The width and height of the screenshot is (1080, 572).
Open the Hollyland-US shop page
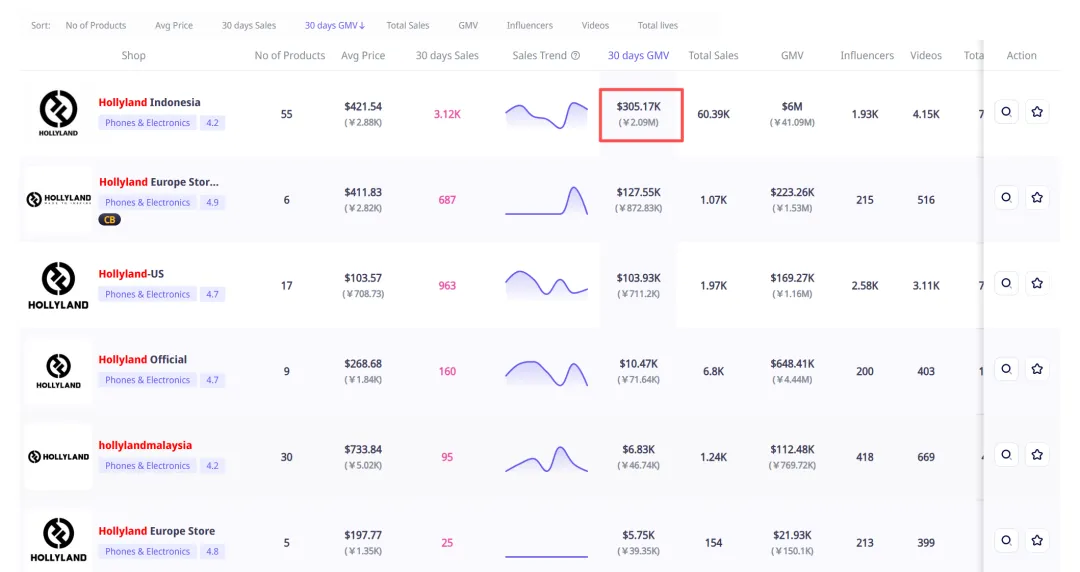(x=131, y=274)
